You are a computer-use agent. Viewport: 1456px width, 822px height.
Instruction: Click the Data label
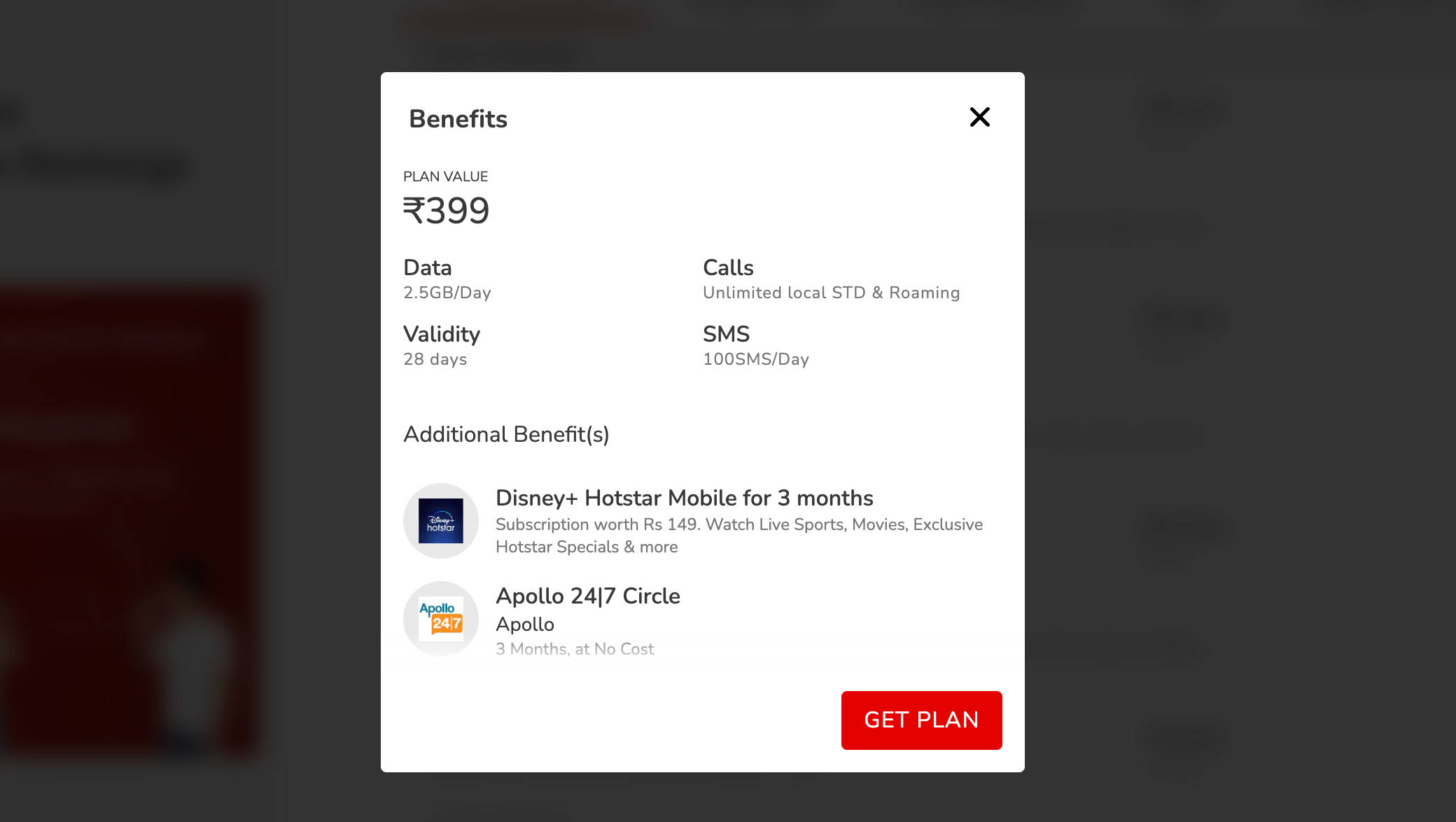click(x=427, y=267)
